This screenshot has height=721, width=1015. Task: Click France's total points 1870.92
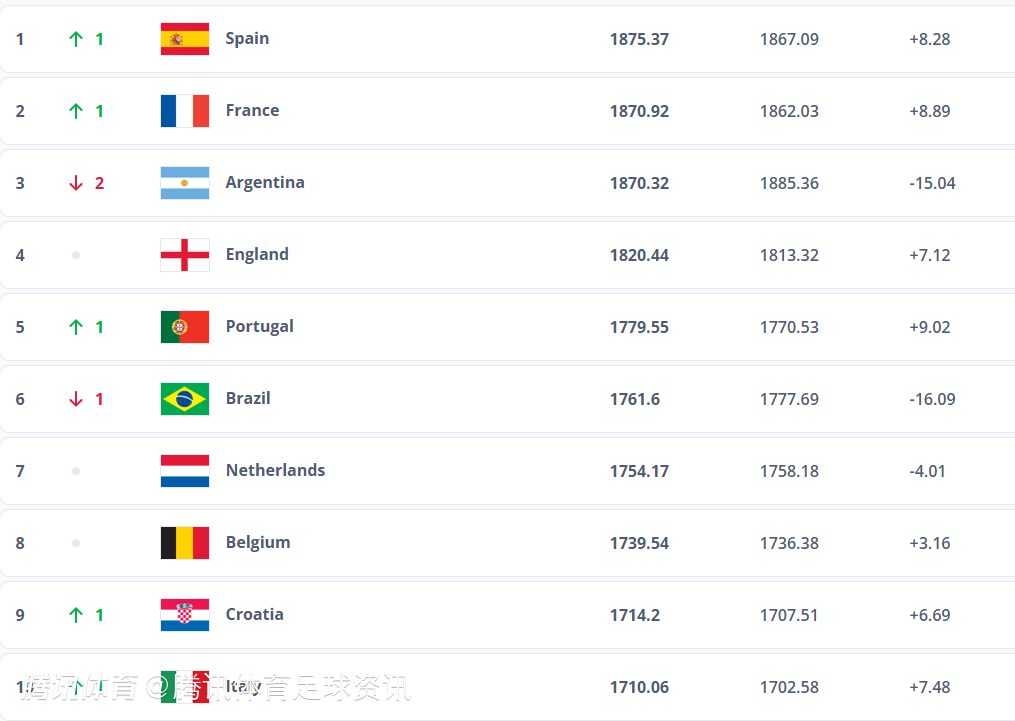tap(639, 111)
